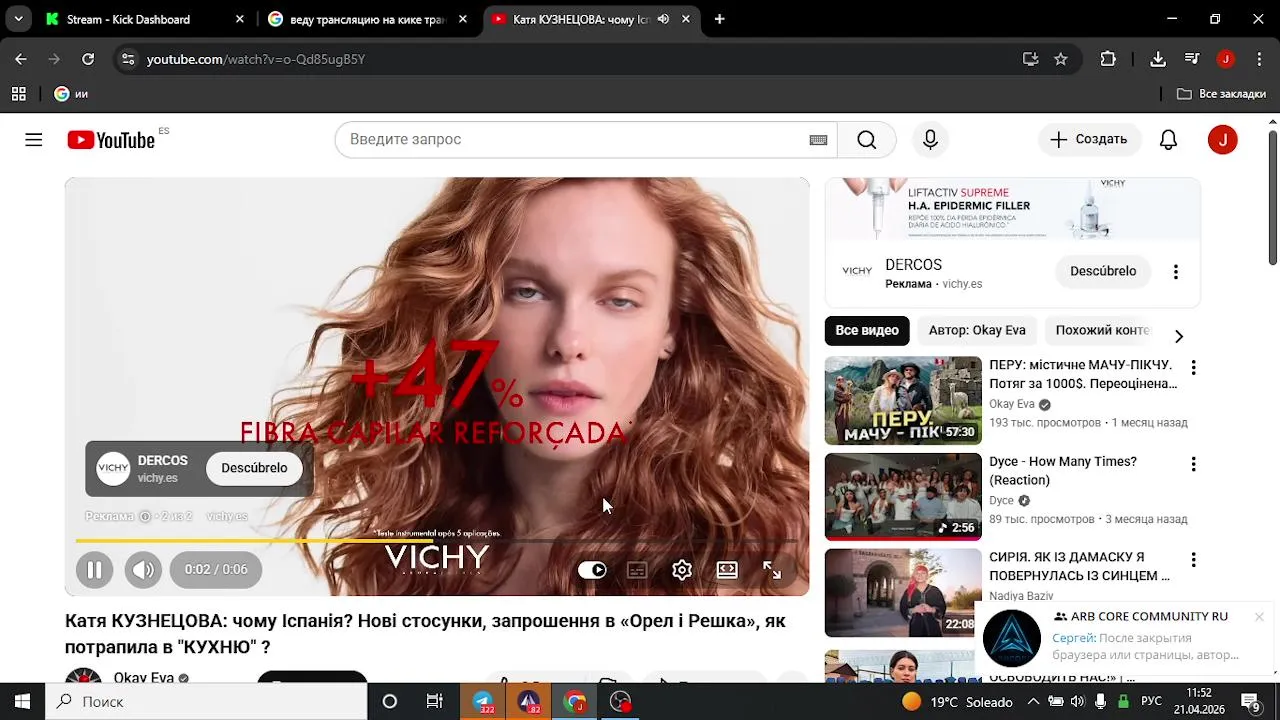Open video player settings gear
The image size is (1280, 720).
(x=682, y=570)
